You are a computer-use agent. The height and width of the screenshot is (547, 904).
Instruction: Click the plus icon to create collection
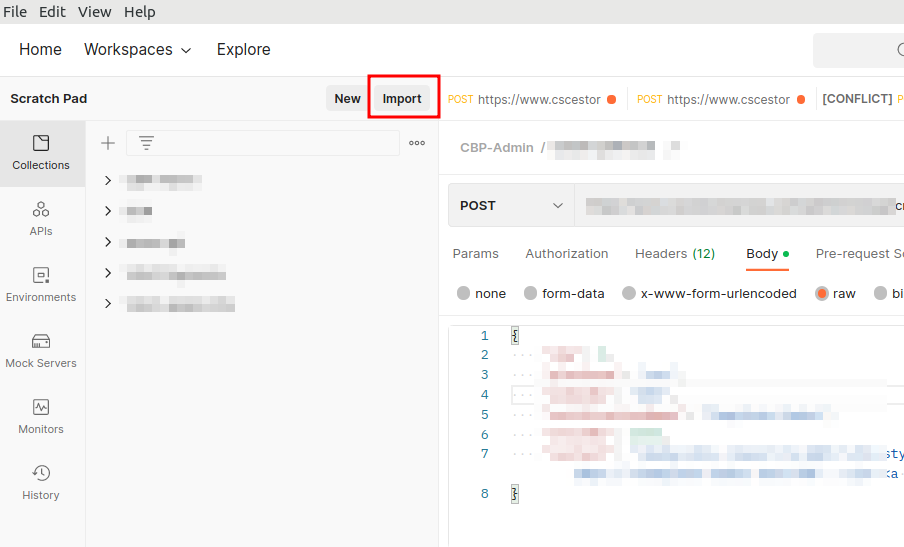[108, 143]
